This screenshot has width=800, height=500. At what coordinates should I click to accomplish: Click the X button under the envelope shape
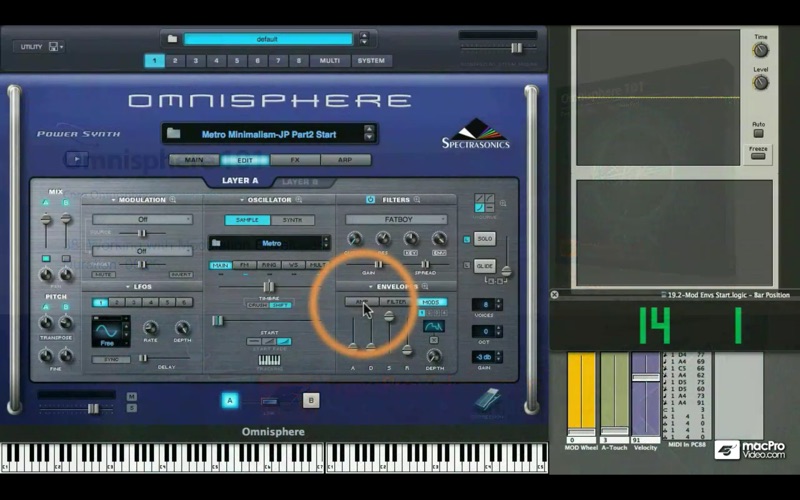pos(434,340)
